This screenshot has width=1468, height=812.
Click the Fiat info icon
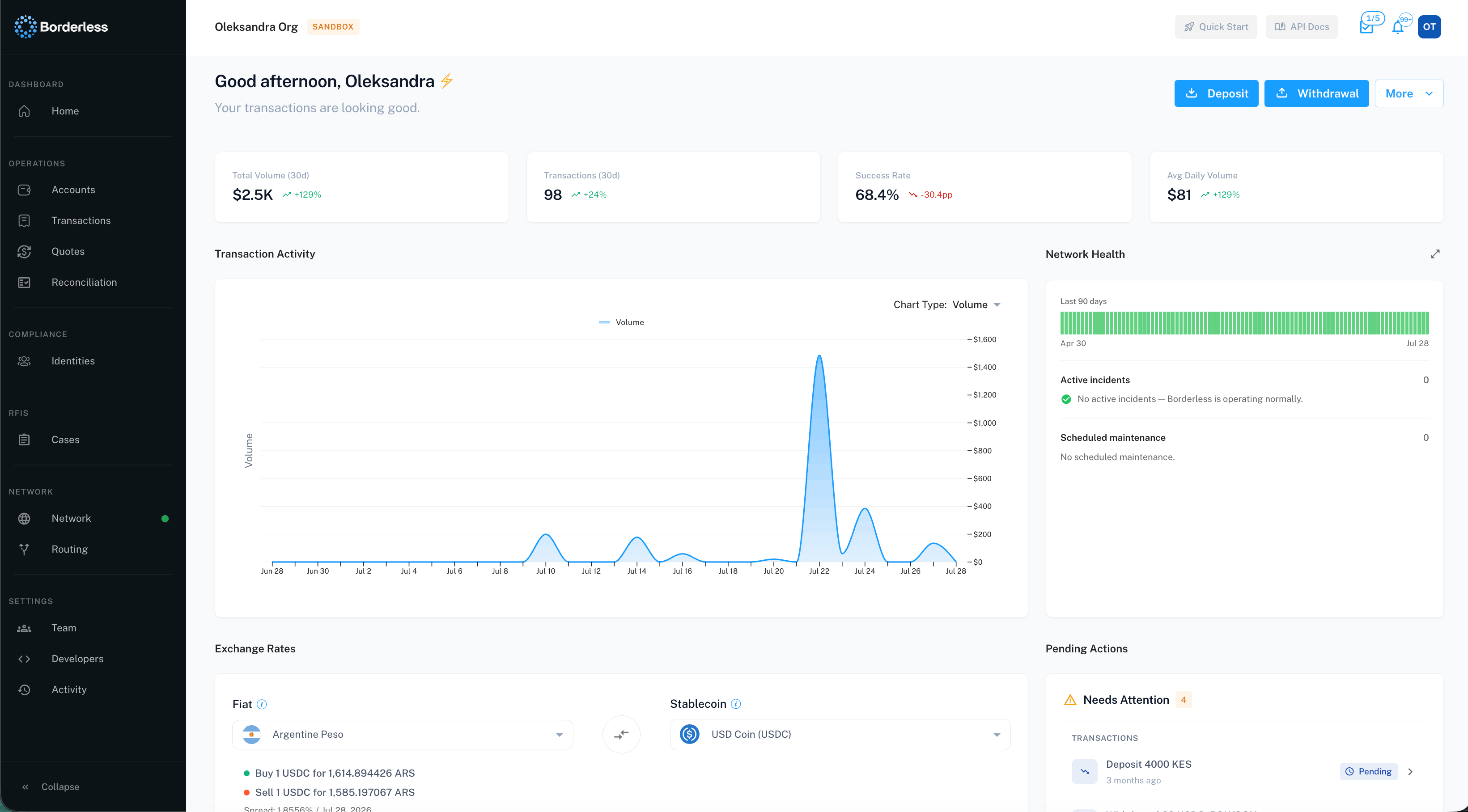pos(262,704)
